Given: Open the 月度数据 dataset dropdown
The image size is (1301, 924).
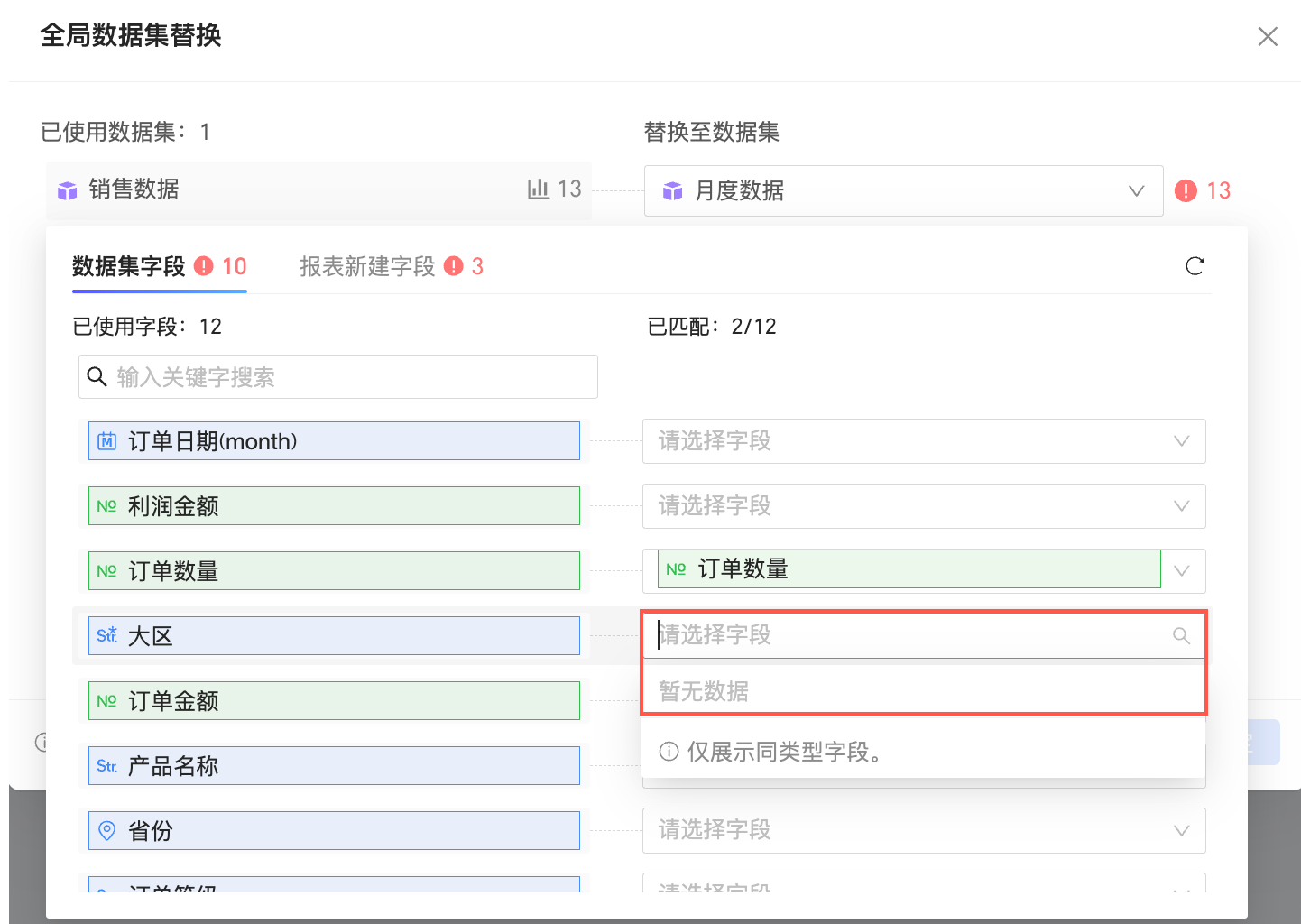Looking at the screenshot, I should (x=903, y=190).
